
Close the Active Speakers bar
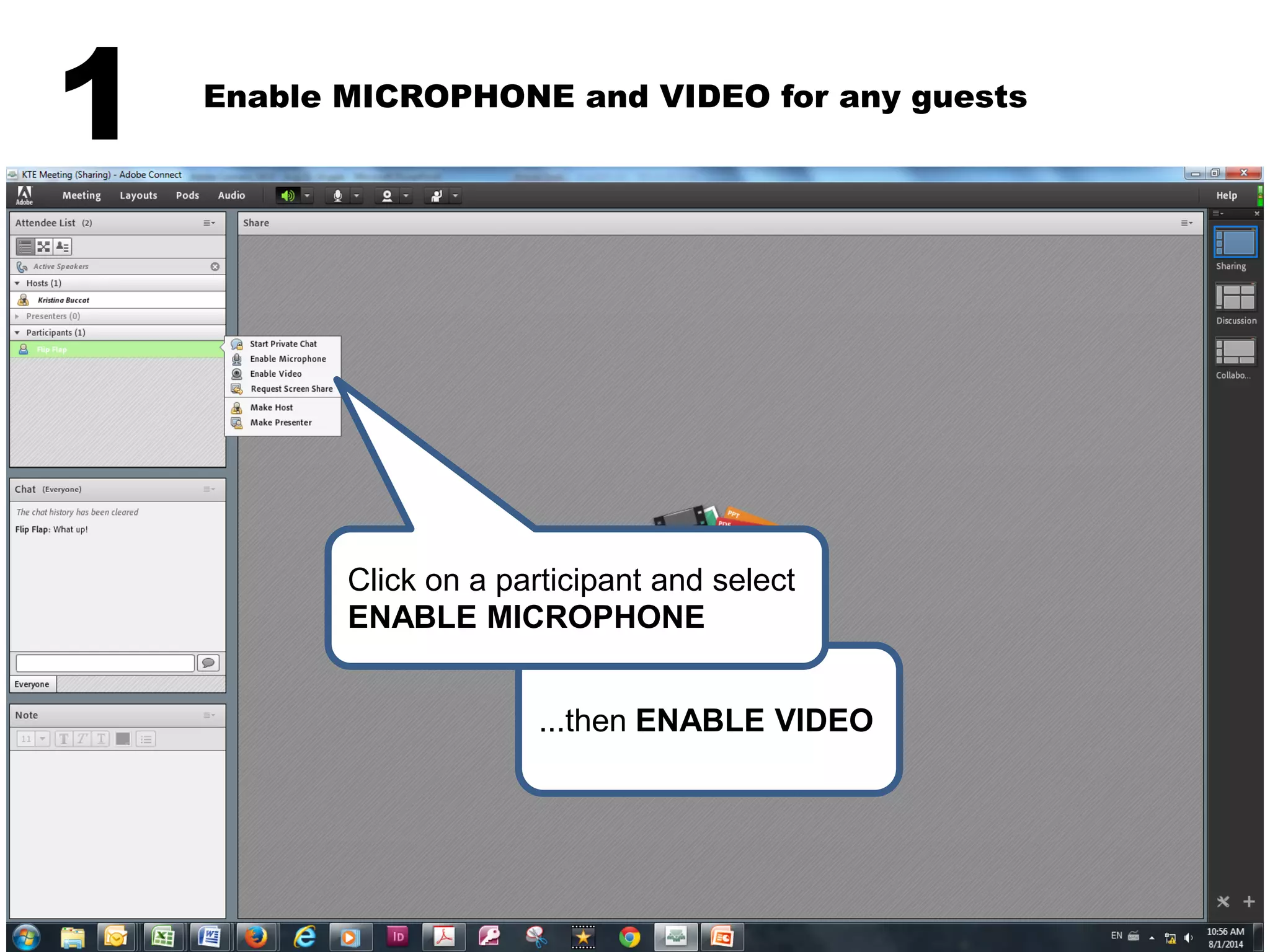point(215,267)
